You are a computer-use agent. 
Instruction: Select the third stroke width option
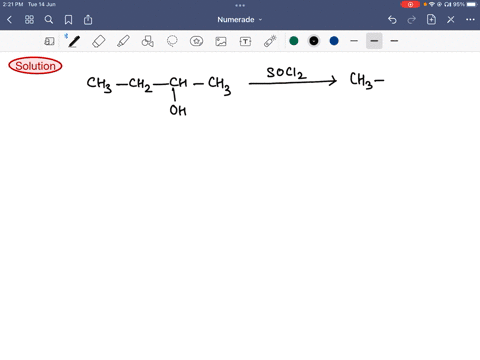pyautogui.click(x=394, y=41)
